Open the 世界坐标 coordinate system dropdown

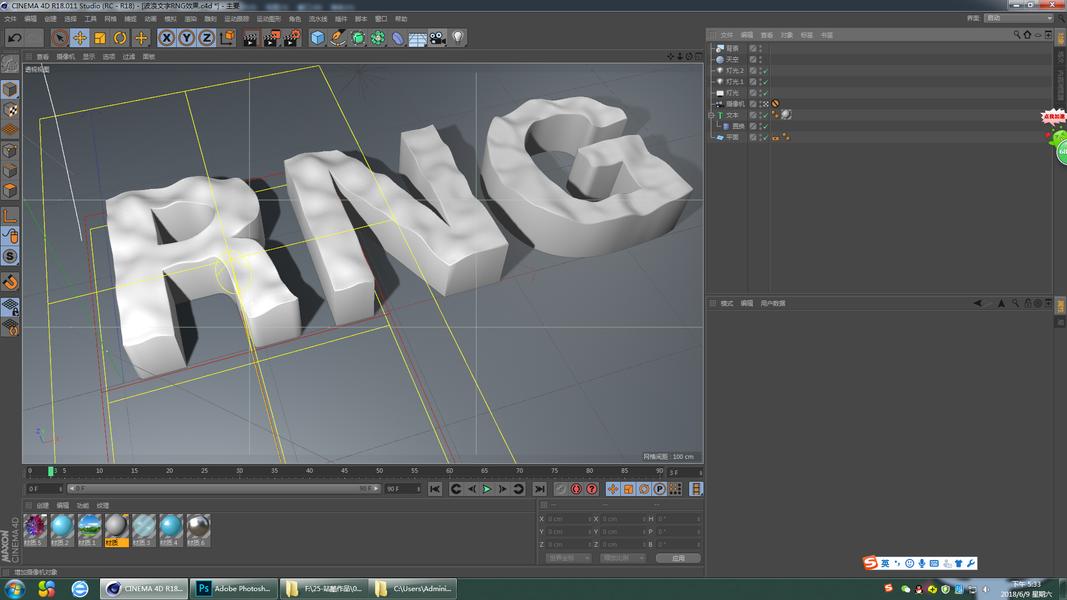coord(568,558)
